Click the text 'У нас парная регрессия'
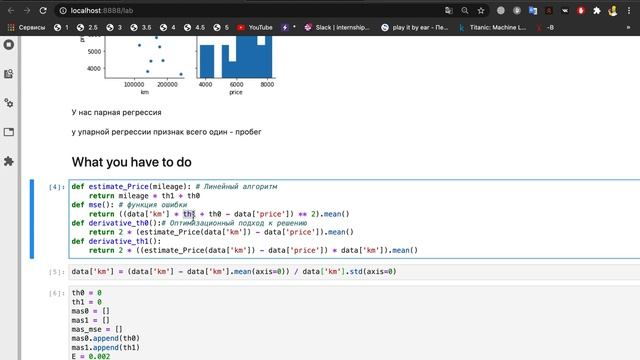 pyautogui.click(x=116, y=112)
